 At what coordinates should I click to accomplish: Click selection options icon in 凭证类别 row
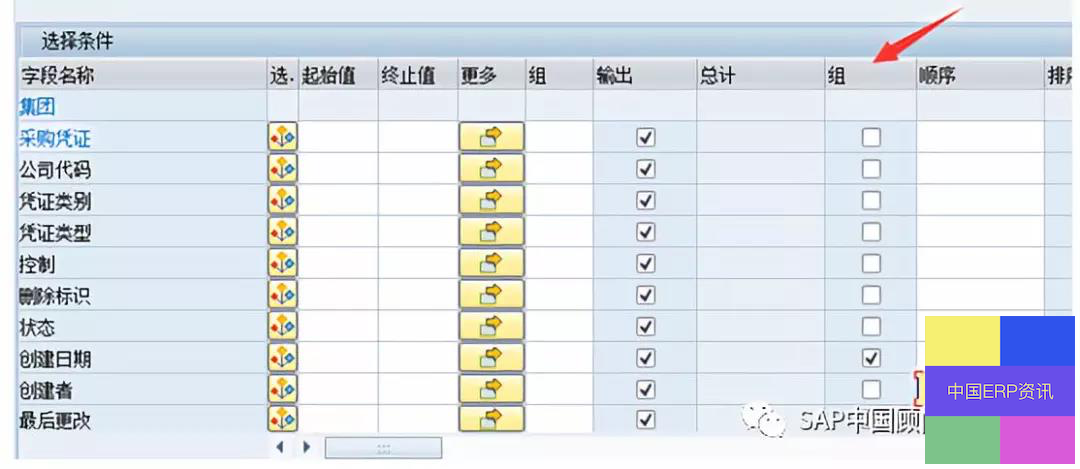pyautogui.click(x=282, y=200)
